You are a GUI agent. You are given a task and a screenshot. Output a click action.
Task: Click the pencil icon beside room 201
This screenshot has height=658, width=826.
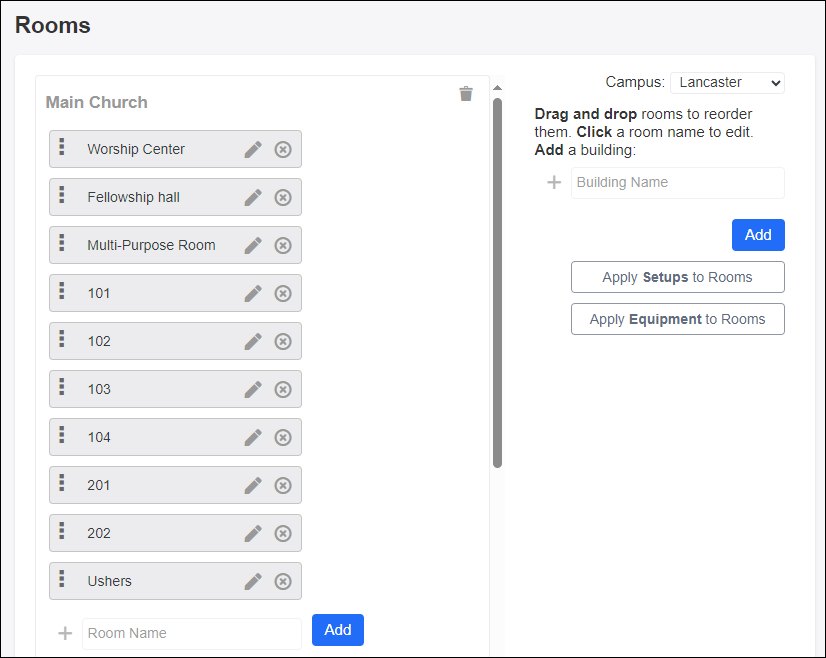click(x=253, y=485)
